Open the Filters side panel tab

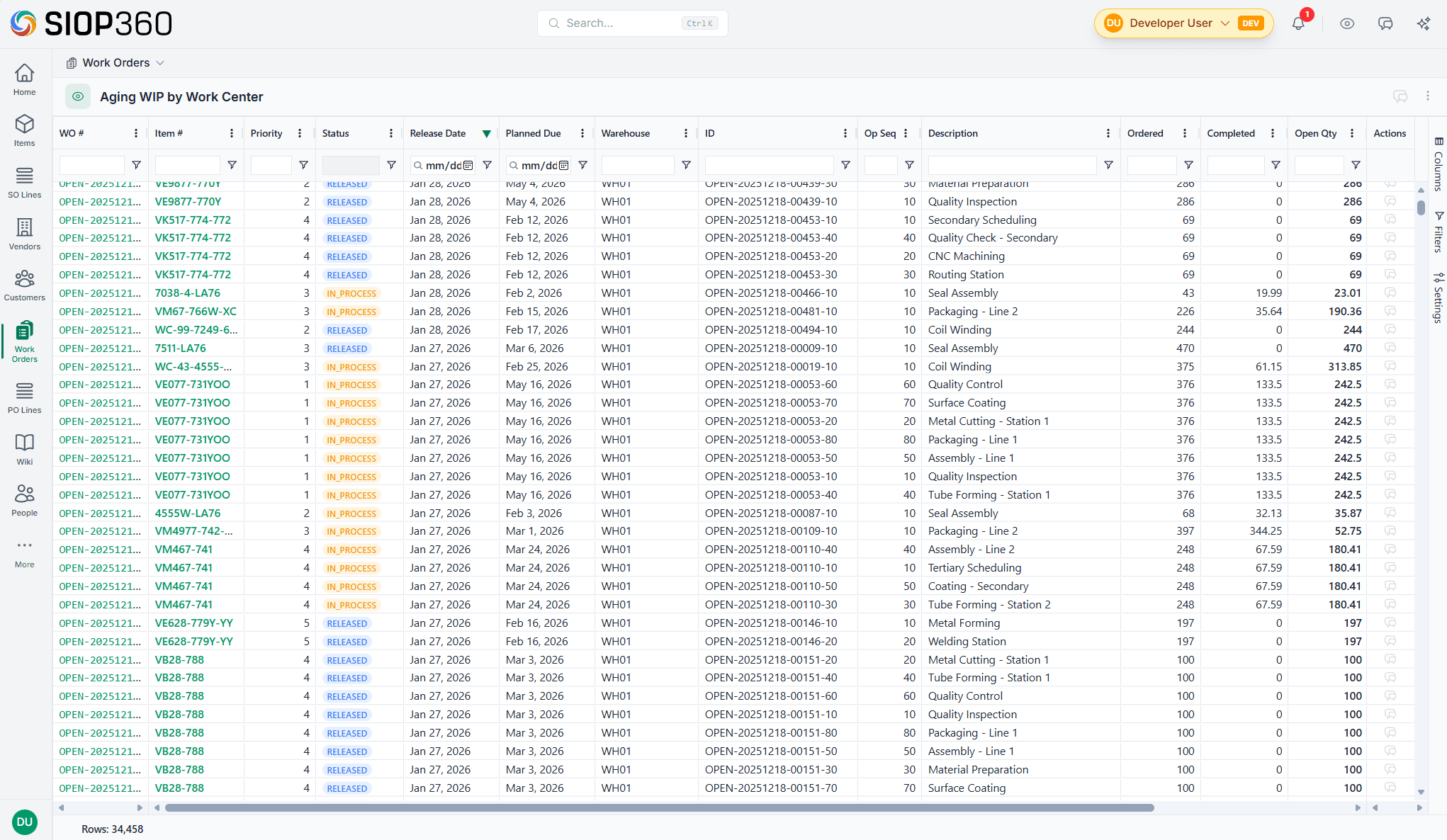1438,232
